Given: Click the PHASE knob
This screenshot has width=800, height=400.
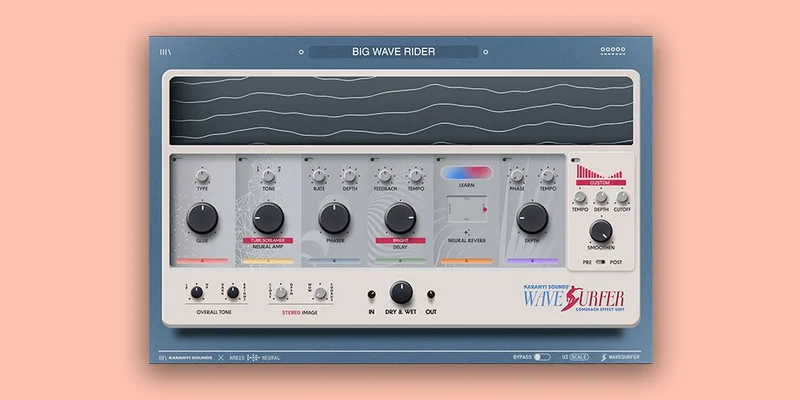Looking at the screenshot, I should [517, 177].
